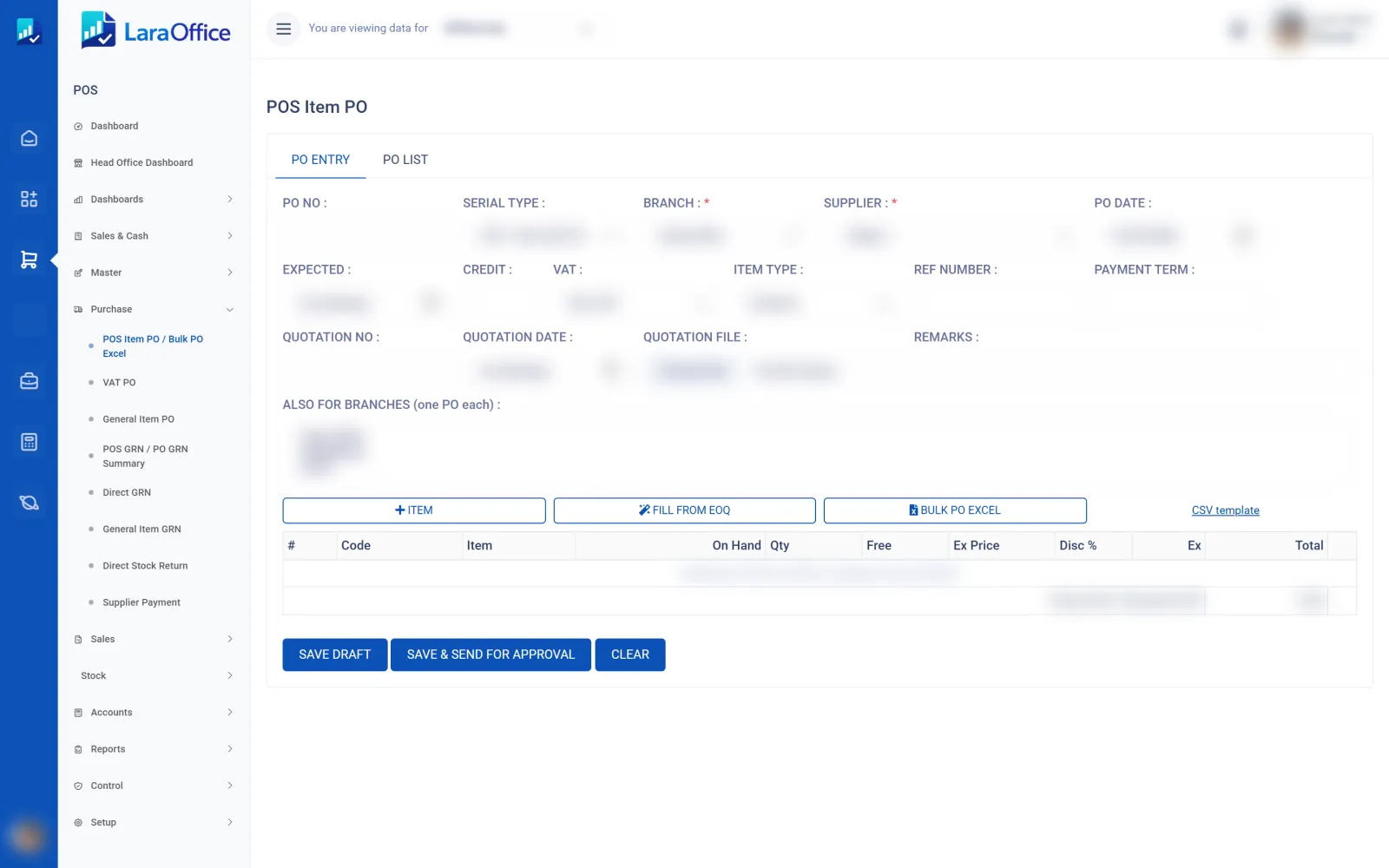This screenshot has width=1389, height=868.
Task: Open the home icon in the left rail
Action: (29, 138)
